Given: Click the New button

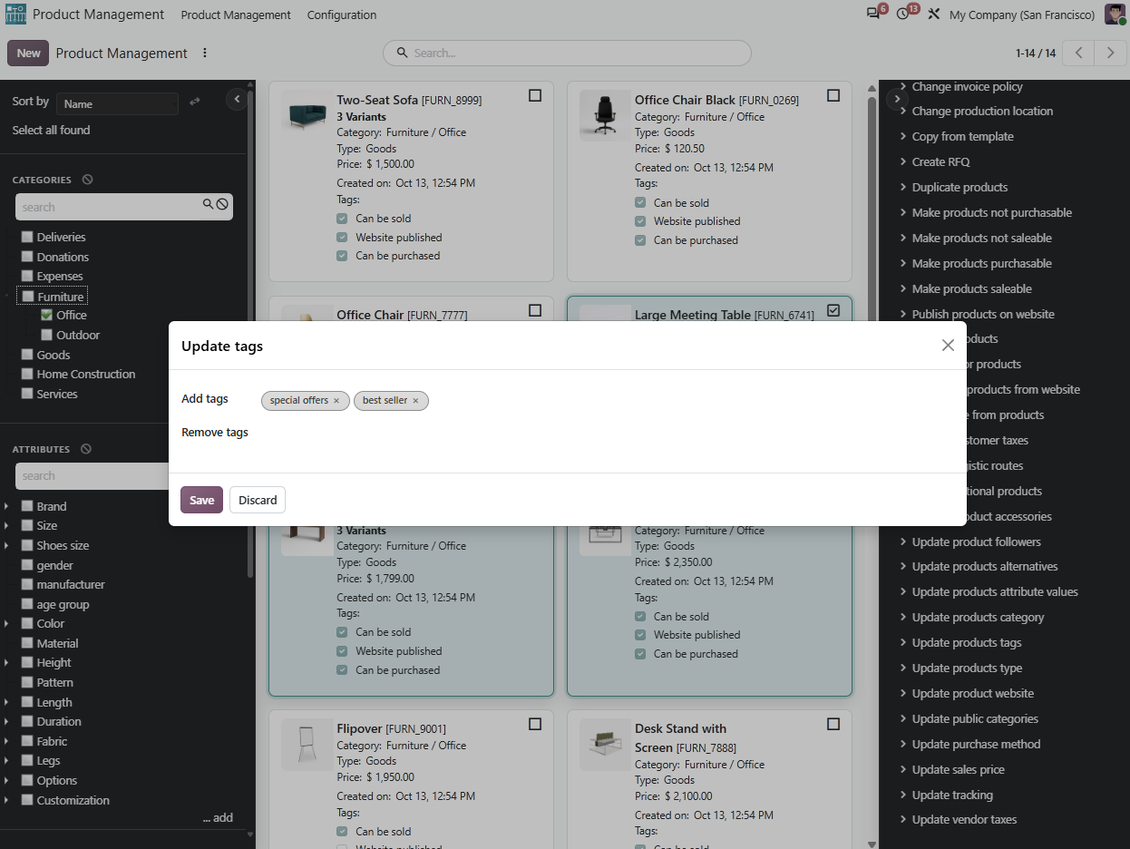Looking at the screenshot, I should tap(28, 53).
